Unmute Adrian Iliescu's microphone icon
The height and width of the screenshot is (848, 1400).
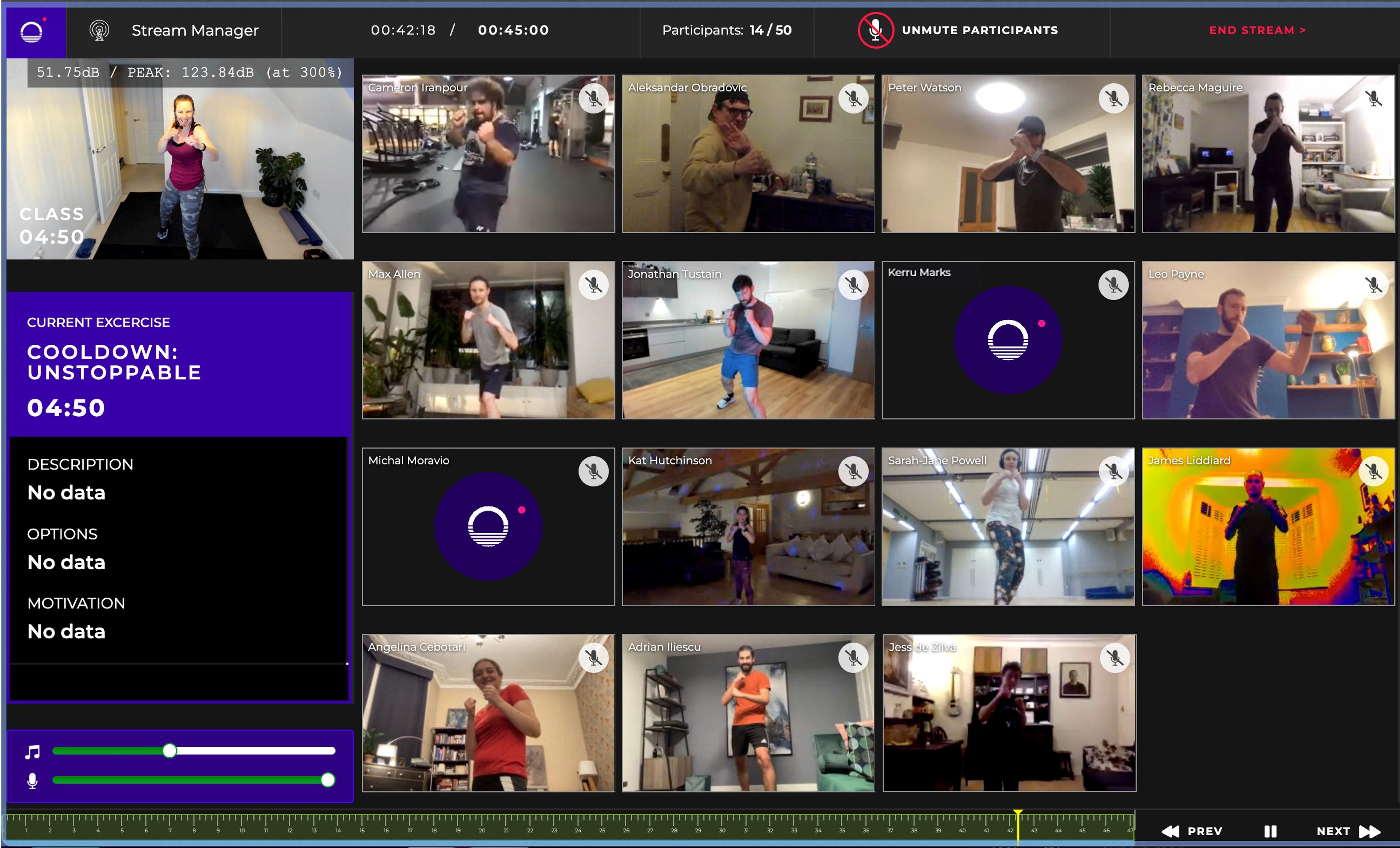click(853, 658)
